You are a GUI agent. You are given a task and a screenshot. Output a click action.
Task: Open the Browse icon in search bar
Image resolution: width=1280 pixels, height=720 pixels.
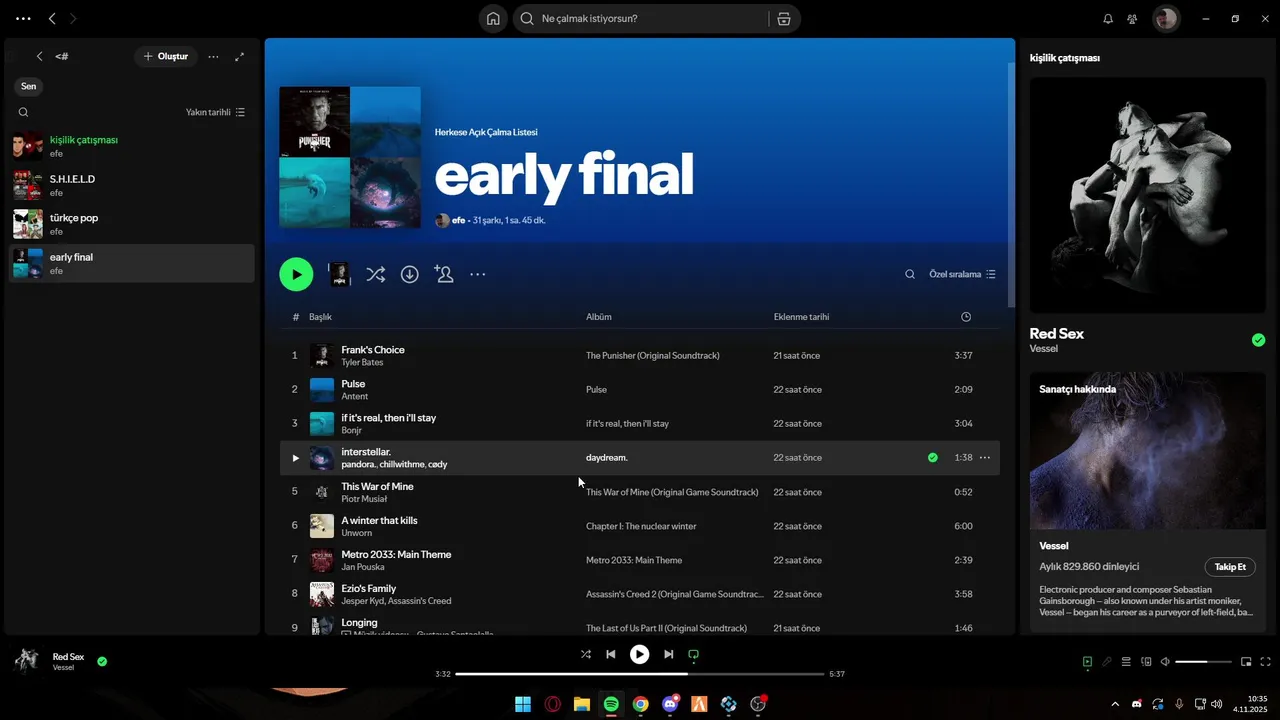click(x=783, y=18)
